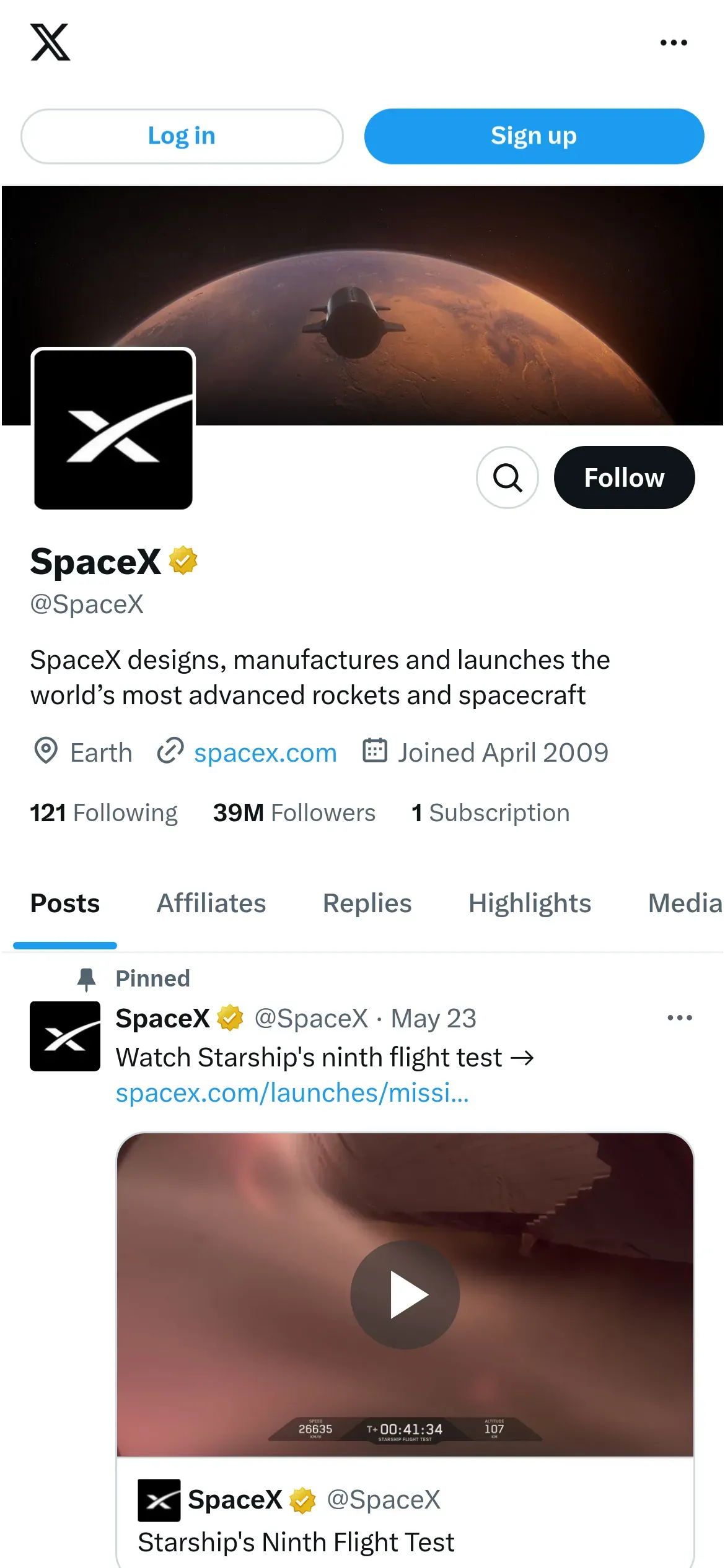Open the SpaceX profile avatar
Viewport: 725px width, 1568px height.
[113, 429]
